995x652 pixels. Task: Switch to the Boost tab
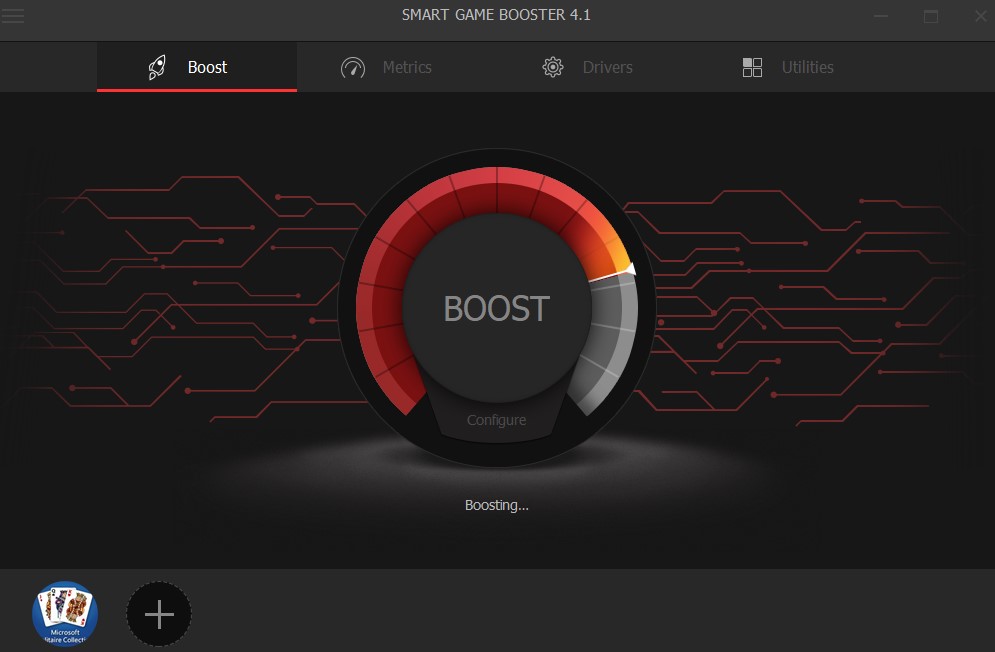point(197,67)
